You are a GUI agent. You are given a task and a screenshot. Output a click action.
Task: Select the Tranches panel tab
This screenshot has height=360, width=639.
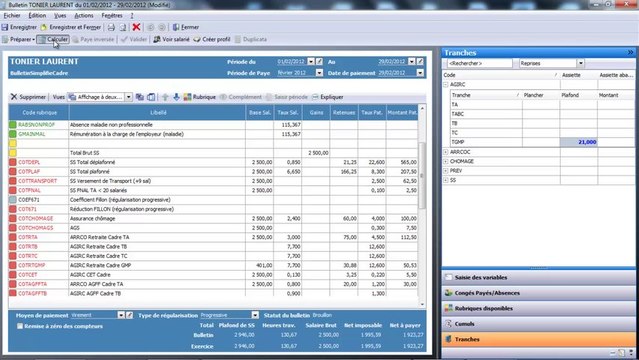coord(538,340)
